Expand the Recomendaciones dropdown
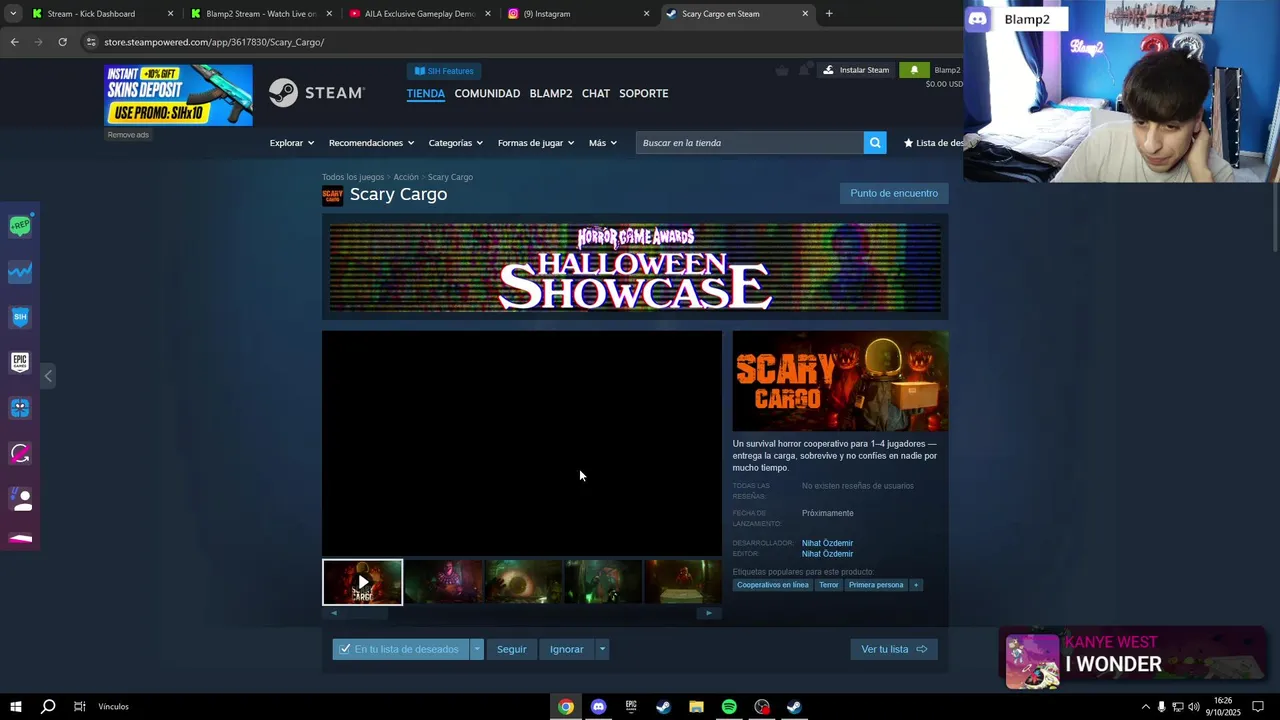1280x720 pixels. pyautogui.click(x=371, y=143)
